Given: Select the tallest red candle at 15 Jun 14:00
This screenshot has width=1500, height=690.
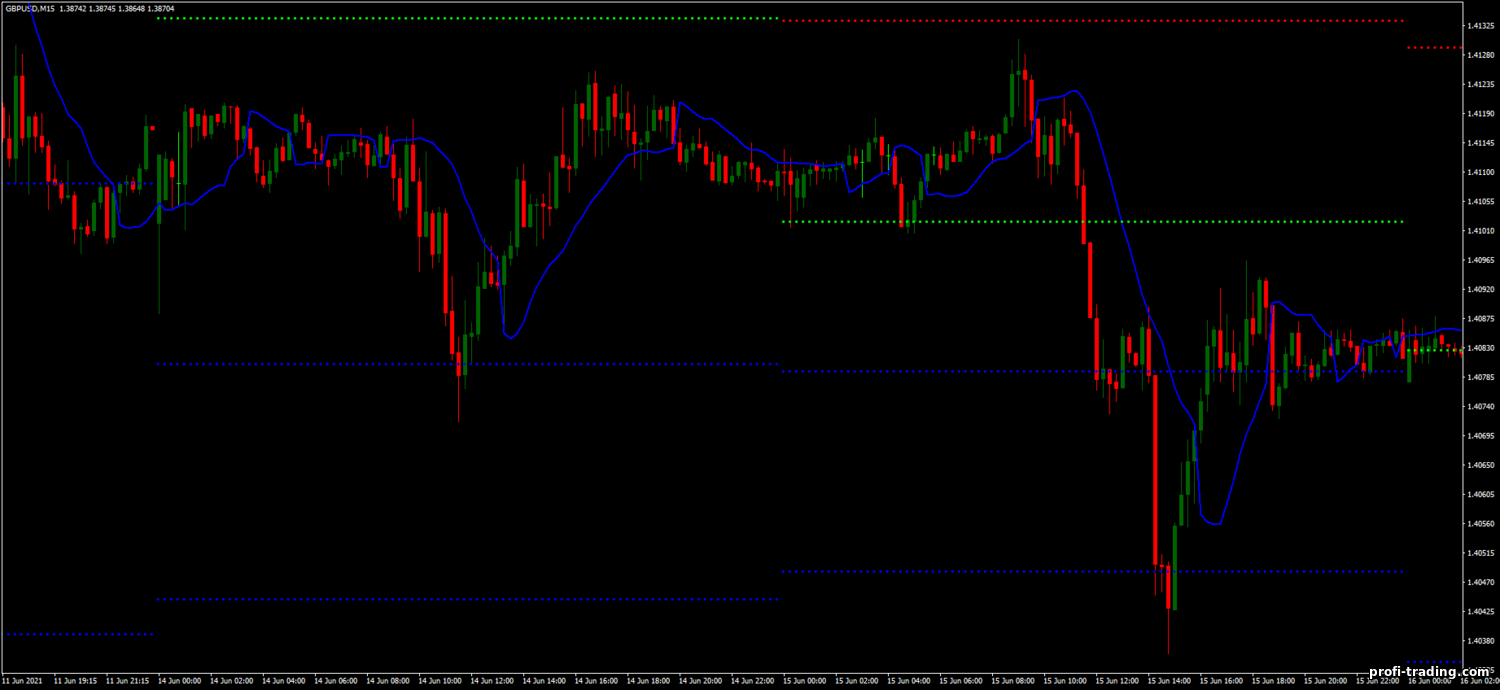Looking at the screenshot, I should coord(1154,470).
